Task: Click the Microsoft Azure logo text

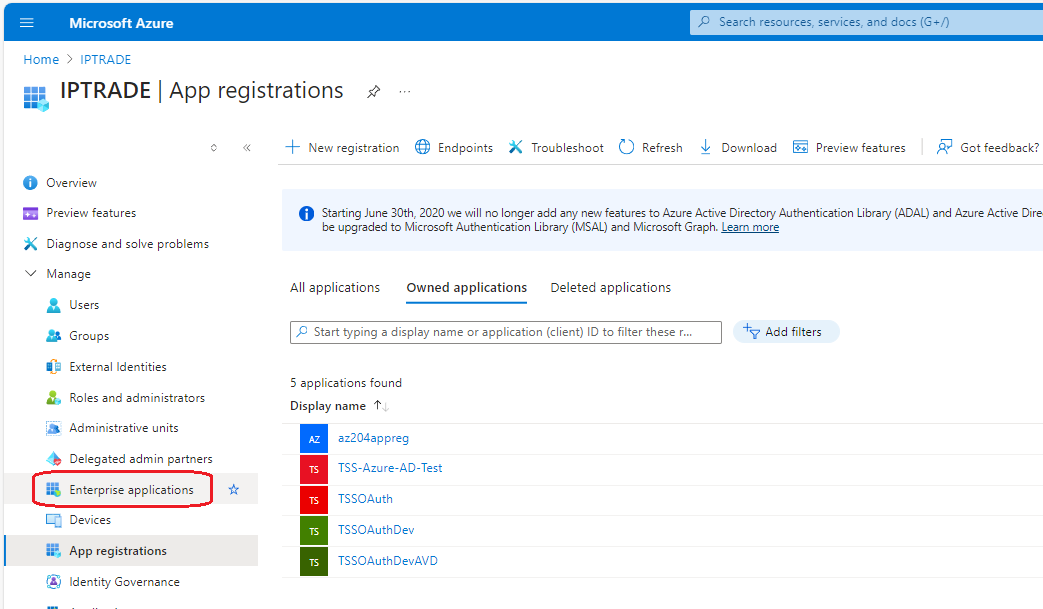Action: 121,23
